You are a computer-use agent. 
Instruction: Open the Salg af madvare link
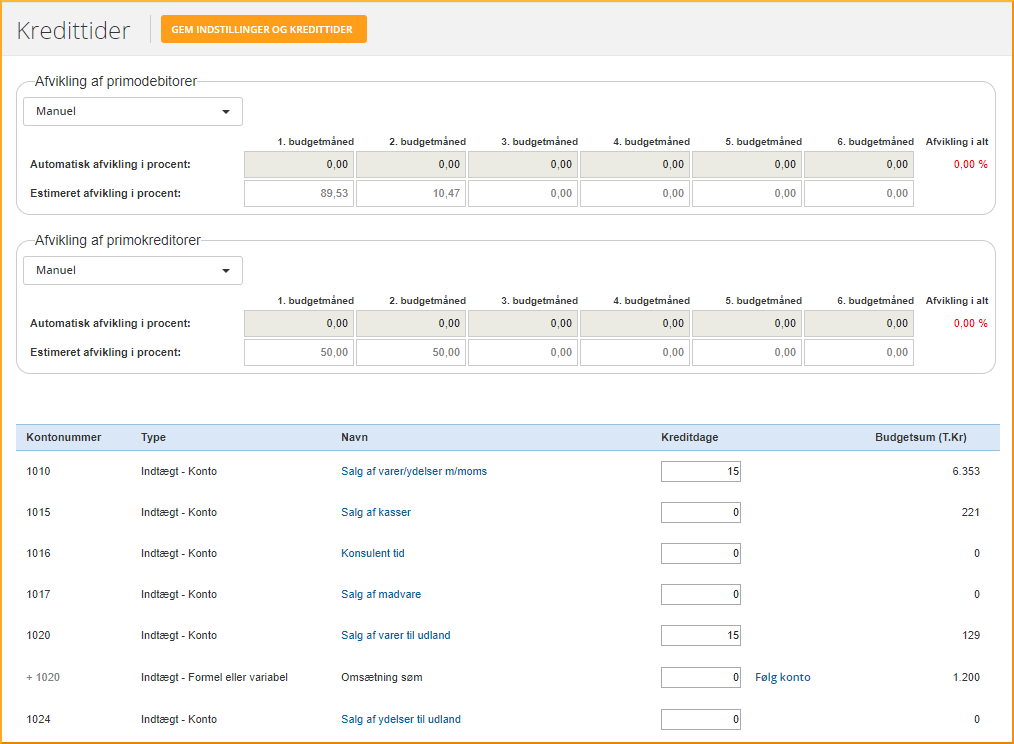tap(381, 594)
